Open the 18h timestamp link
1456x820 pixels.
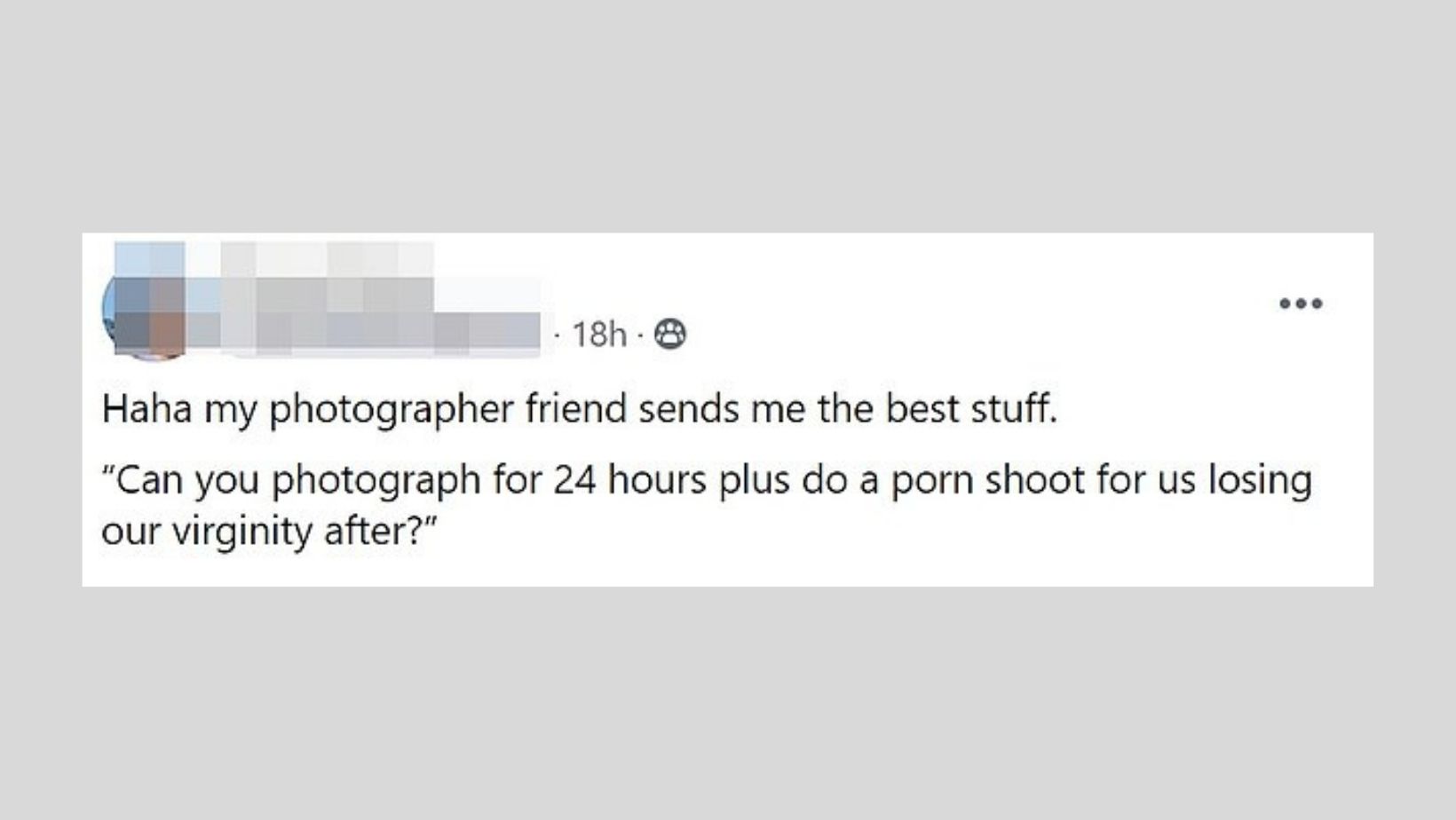[599, 335]
